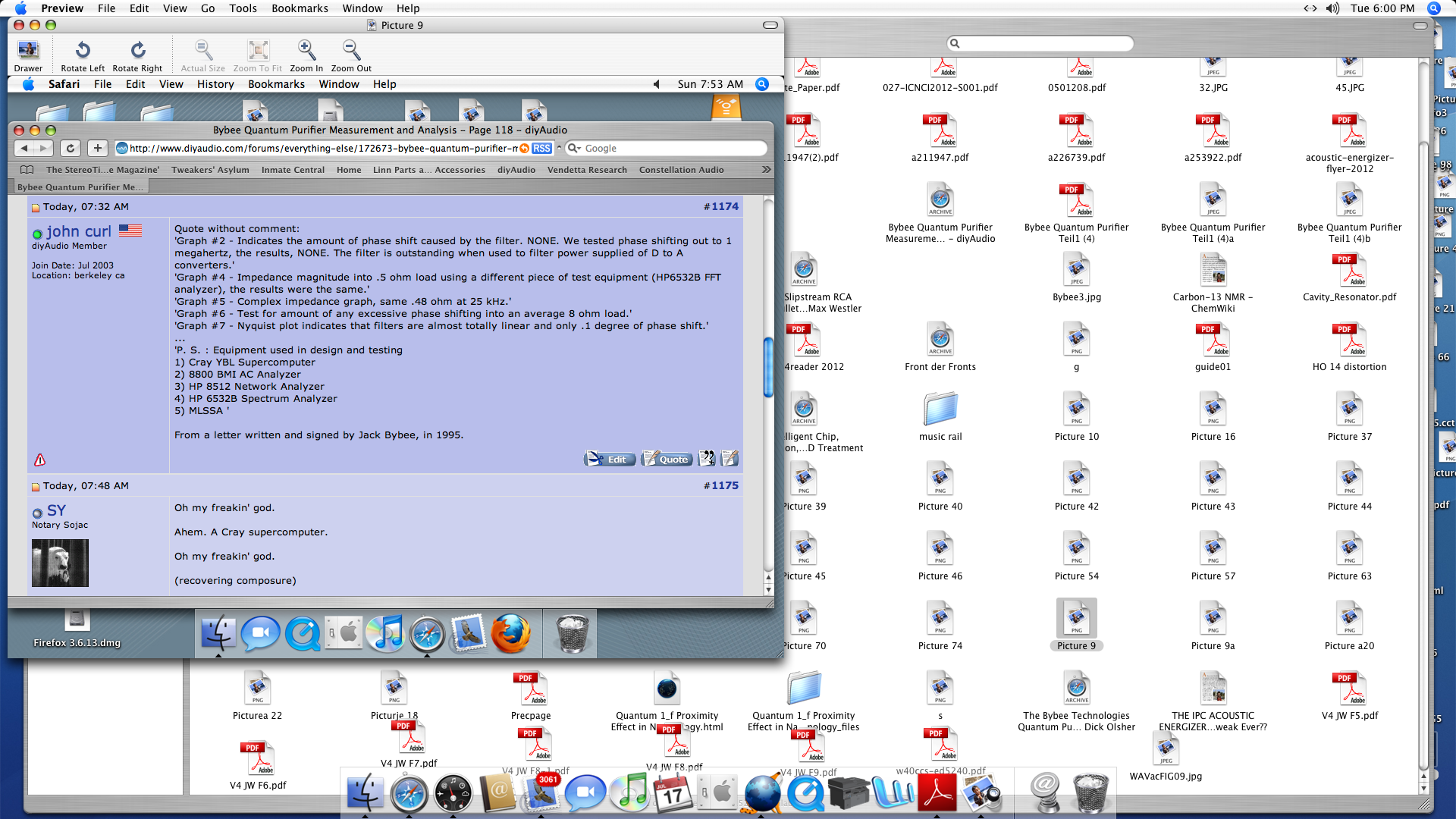1456x819 pixels.
Task: Open QuickTime Player from the bottom Dock
Action: [805, 793]
